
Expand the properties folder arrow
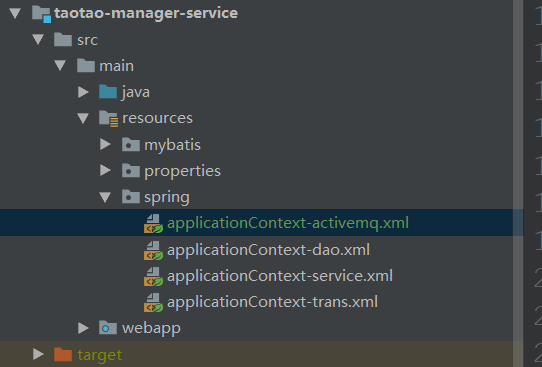pos(105,170)
